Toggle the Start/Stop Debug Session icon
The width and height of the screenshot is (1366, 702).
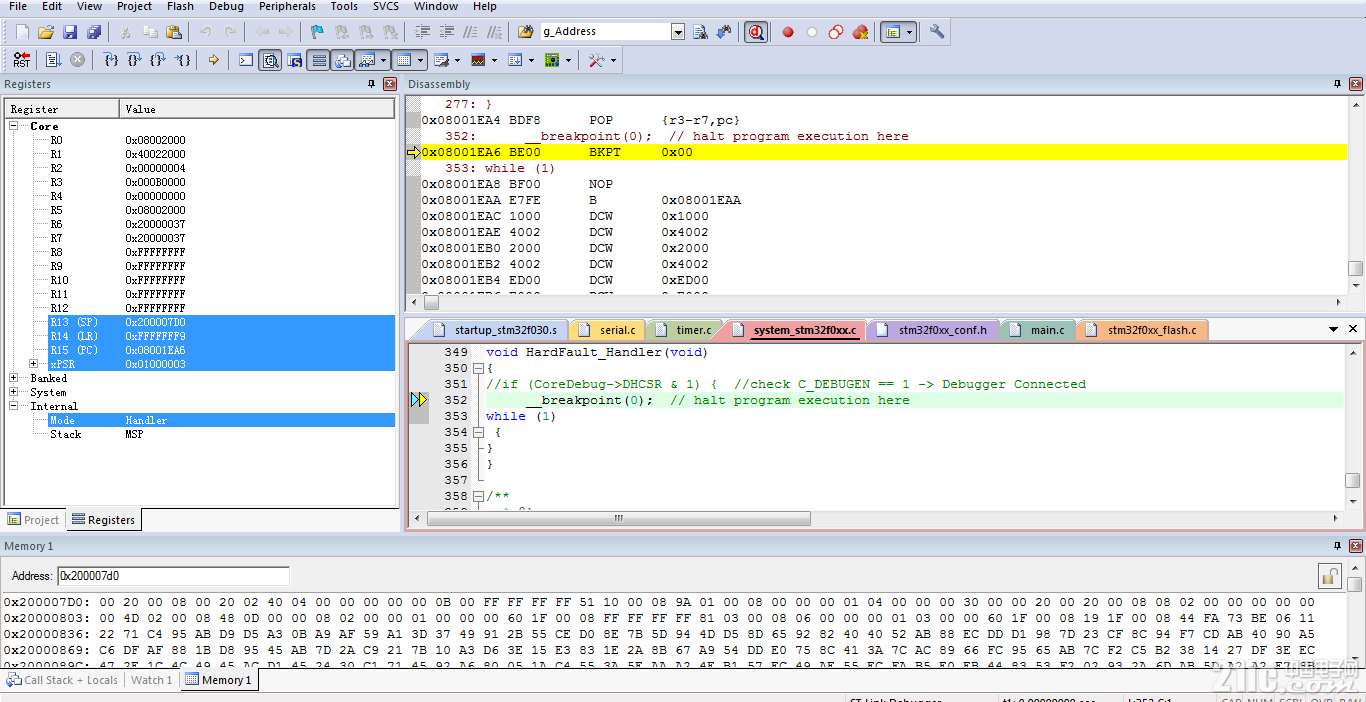[x=756, y=32]
